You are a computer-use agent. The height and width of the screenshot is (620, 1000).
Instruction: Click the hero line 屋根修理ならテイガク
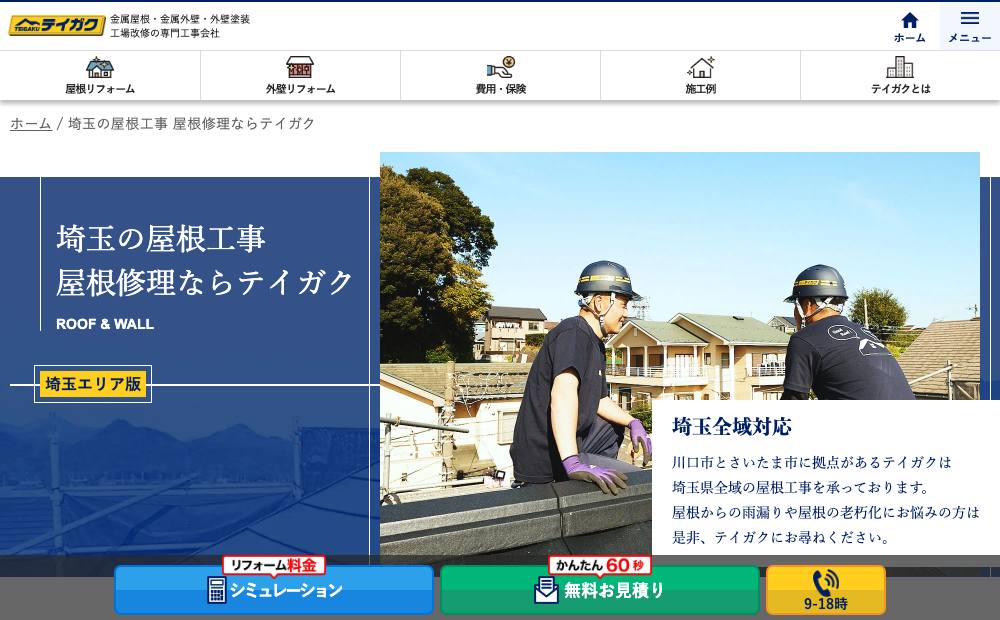205,282
